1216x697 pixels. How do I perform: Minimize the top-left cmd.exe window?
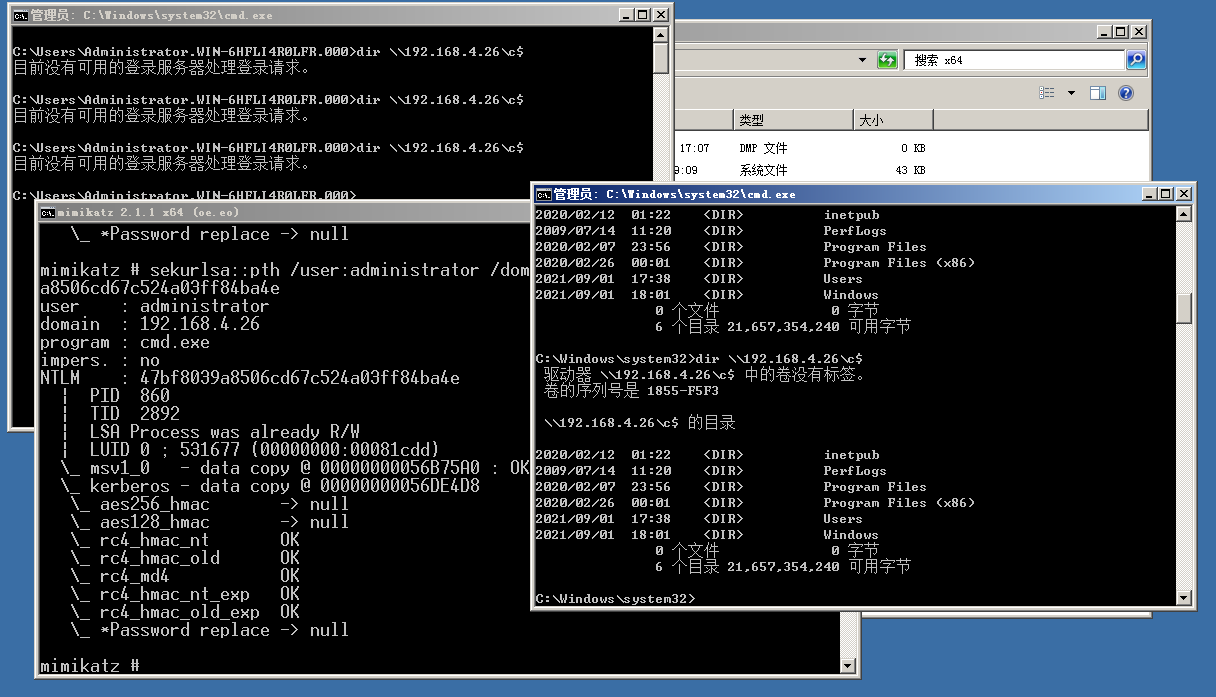tap(627, 15)
